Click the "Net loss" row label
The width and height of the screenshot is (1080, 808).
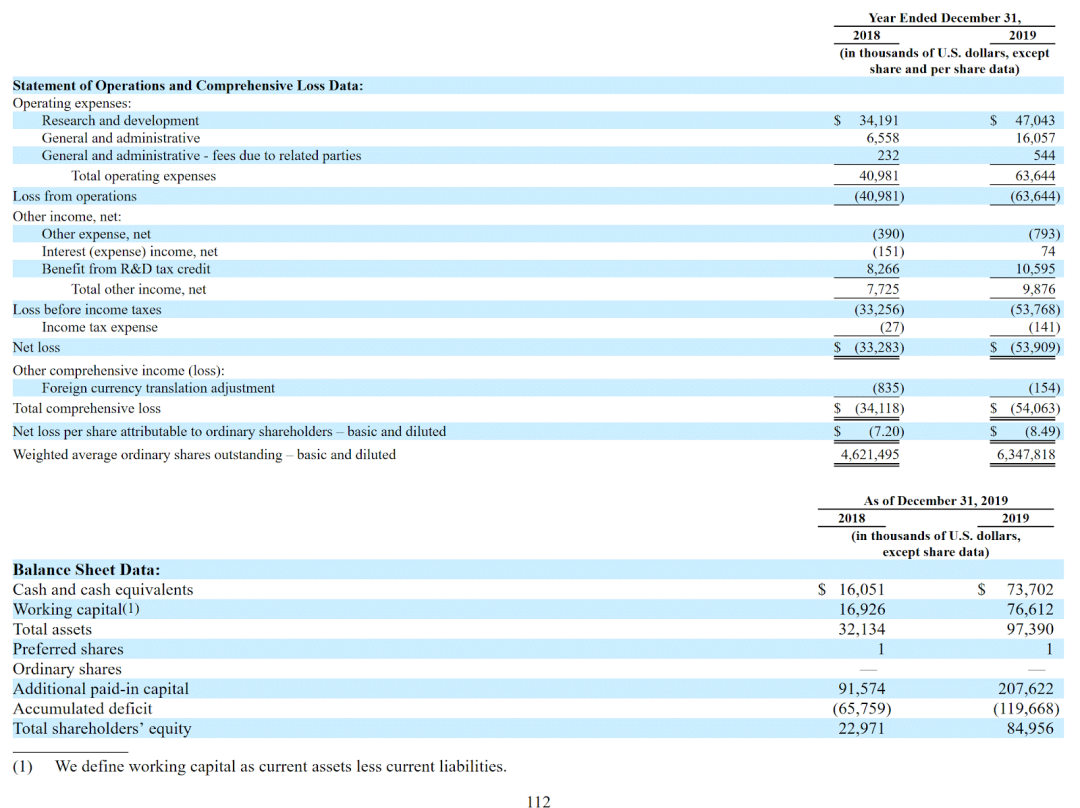click(36, 348)
